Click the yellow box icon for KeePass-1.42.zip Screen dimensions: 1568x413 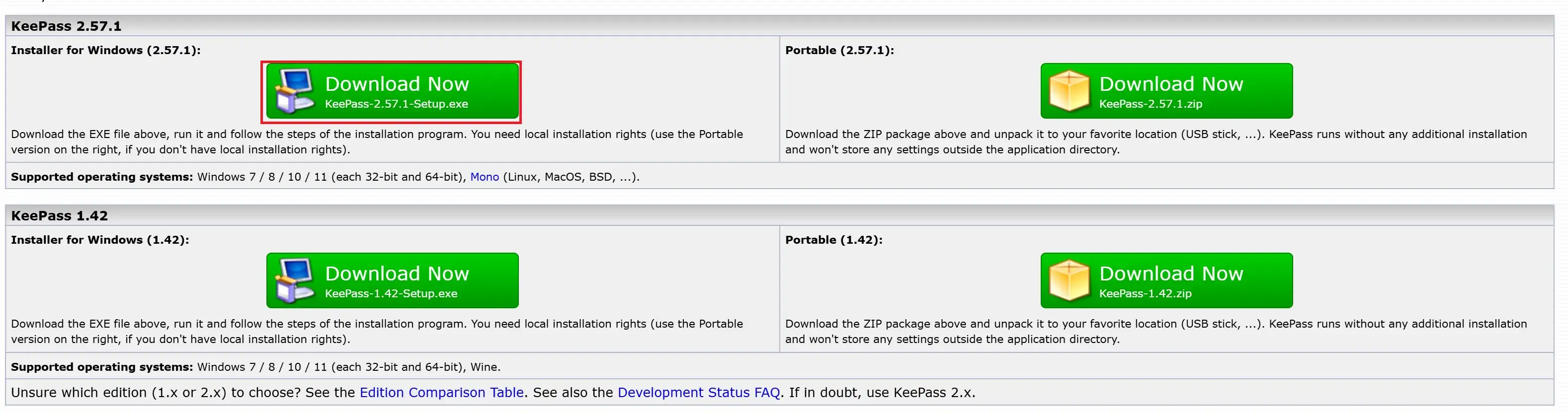coord(1069,280)
